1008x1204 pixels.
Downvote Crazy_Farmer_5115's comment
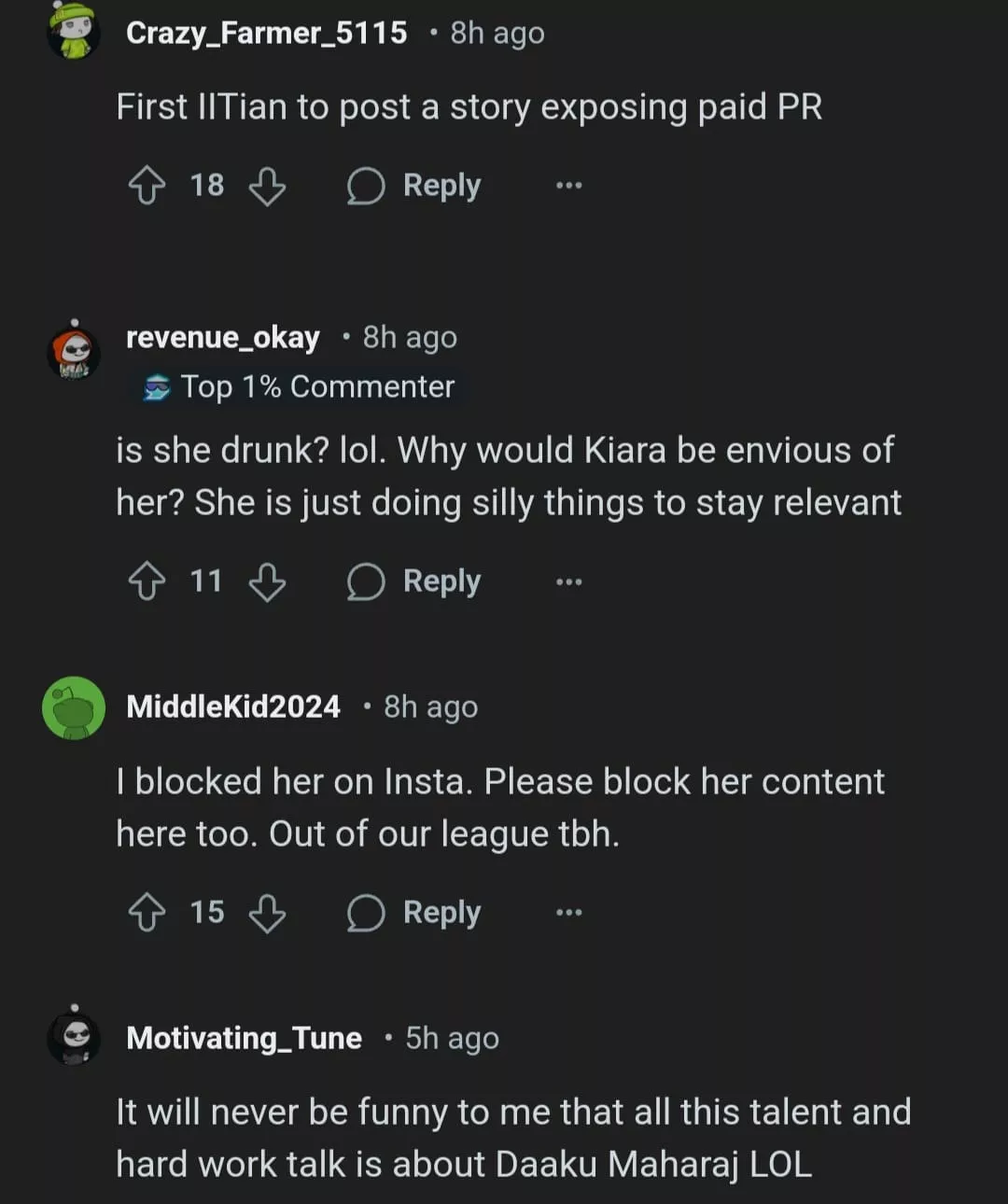coord(267,186)
